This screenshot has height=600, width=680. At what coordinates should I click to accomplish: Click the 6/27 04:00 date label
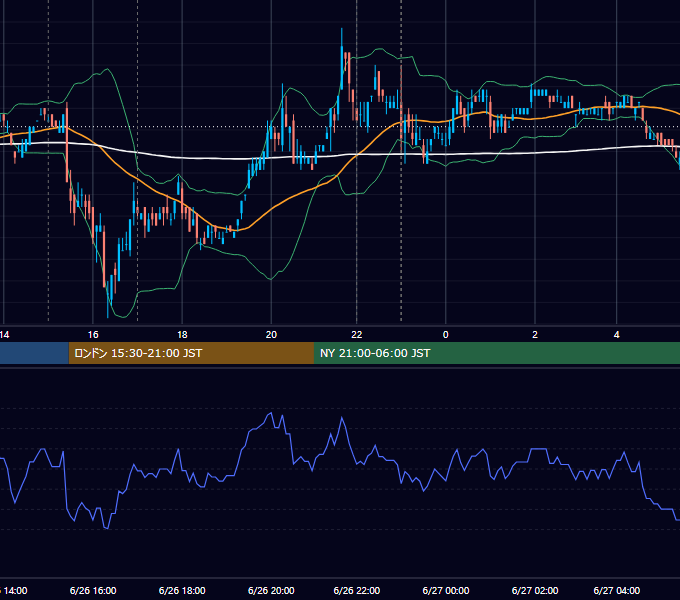click(x=617, y=590)
